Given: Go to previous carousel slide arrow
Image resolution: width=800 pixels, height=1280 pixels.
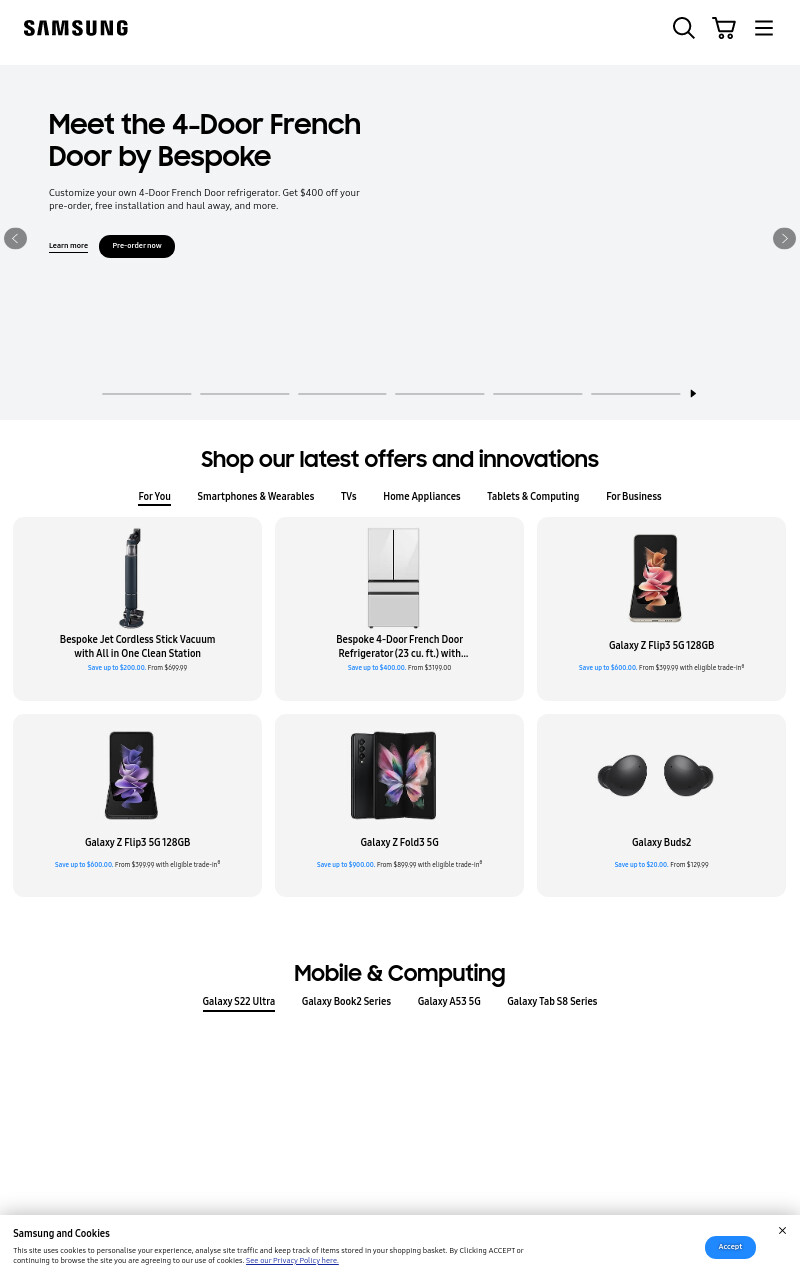Looking at the screenshot, I should coord(15,238).
